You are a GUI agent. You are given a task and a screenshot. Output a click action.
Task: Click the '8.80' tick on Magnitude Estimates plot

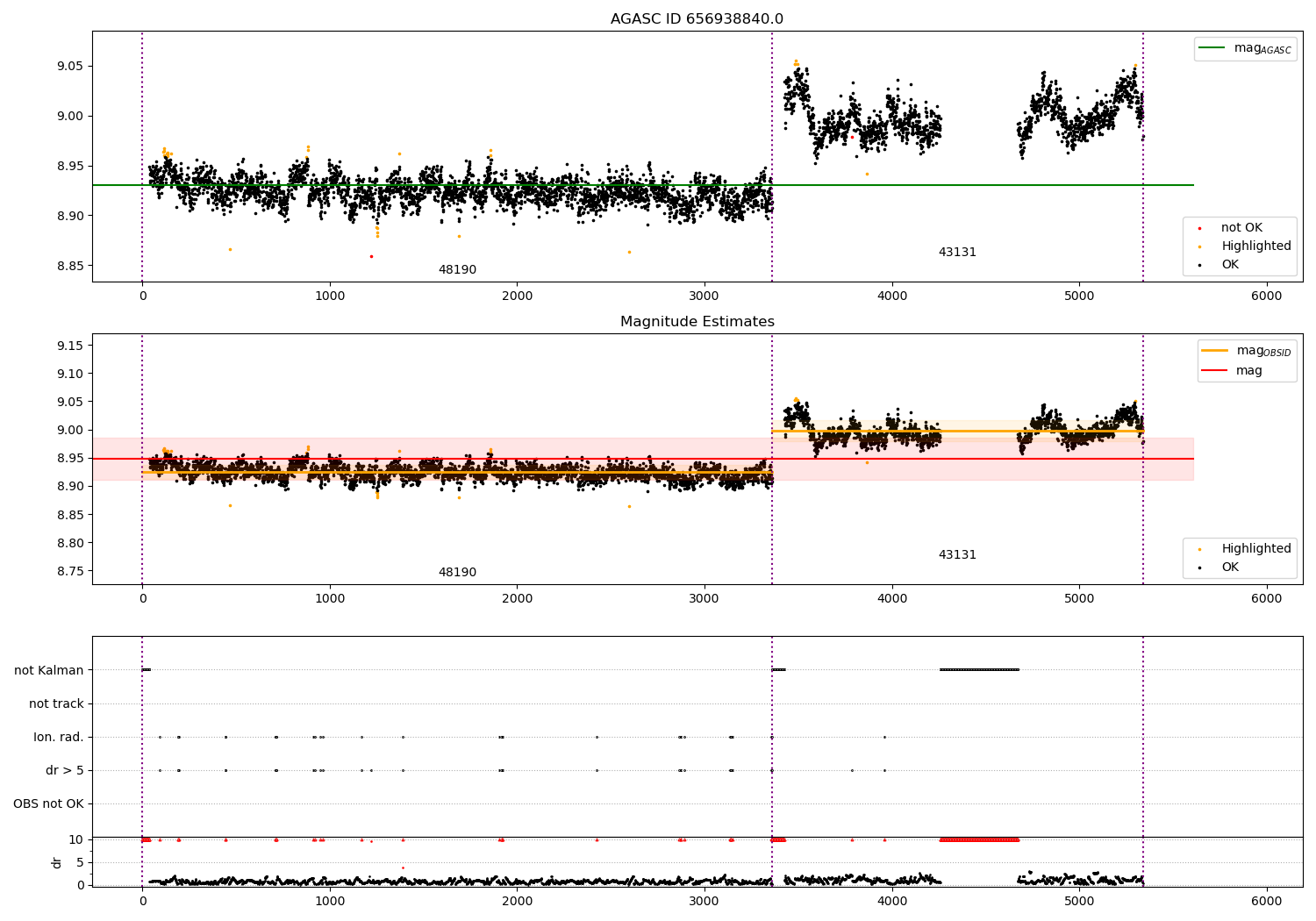[x=70, y=544]
